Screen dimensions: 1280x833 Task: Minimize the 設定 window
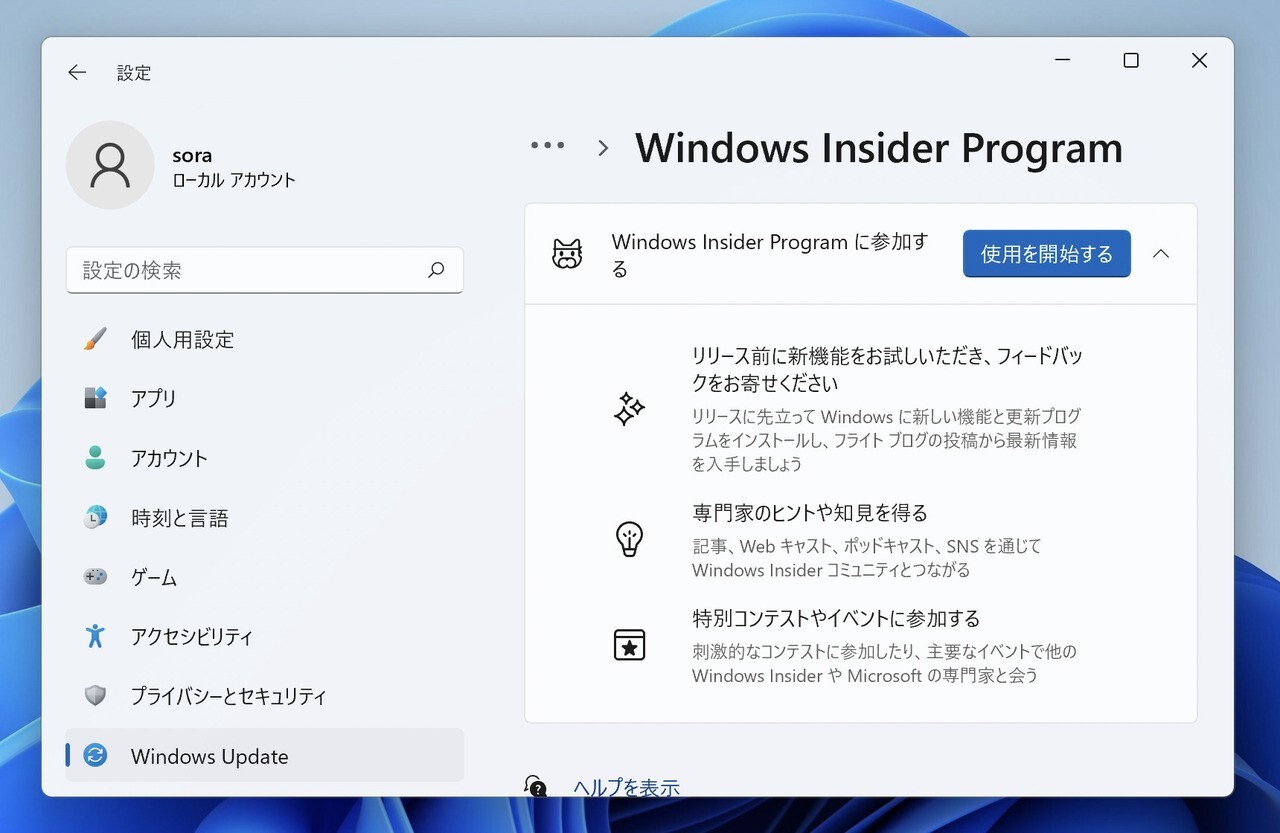coord(1062,61)
